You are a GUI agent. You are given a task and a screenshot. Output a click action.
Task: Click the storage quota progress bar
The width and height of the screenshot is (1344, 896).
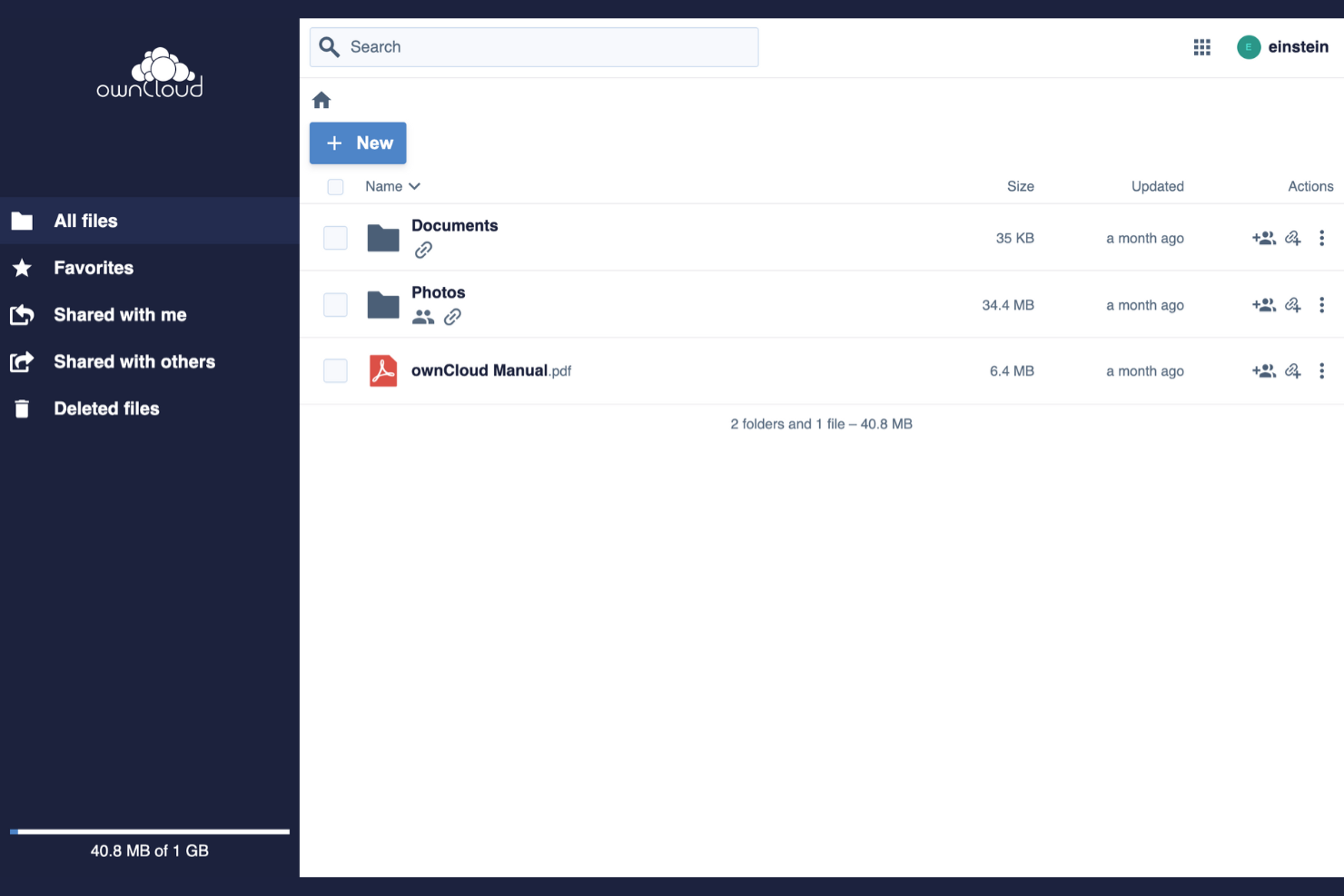click(x=150, y=831)
